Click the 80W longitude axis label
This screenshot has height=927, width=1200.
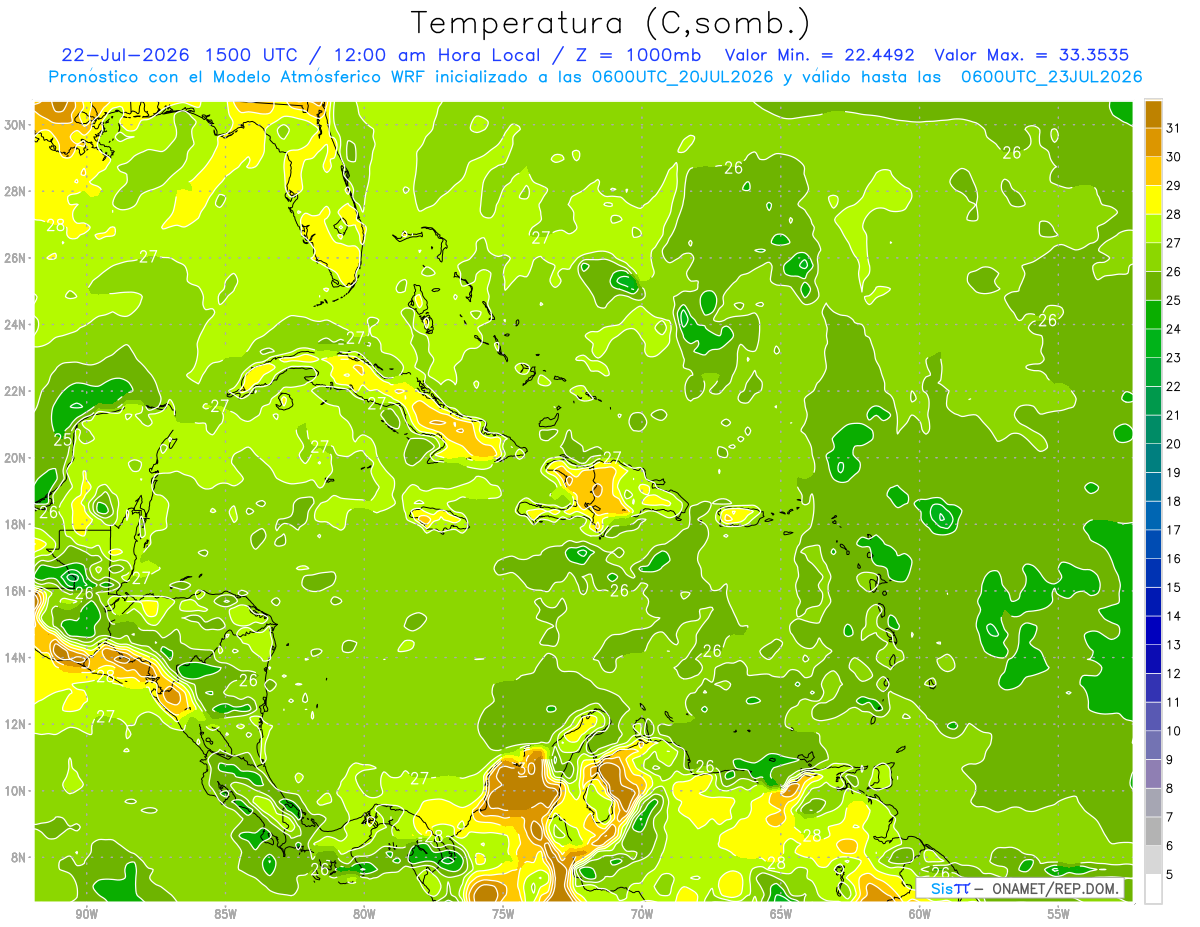(x=364, y=914)
